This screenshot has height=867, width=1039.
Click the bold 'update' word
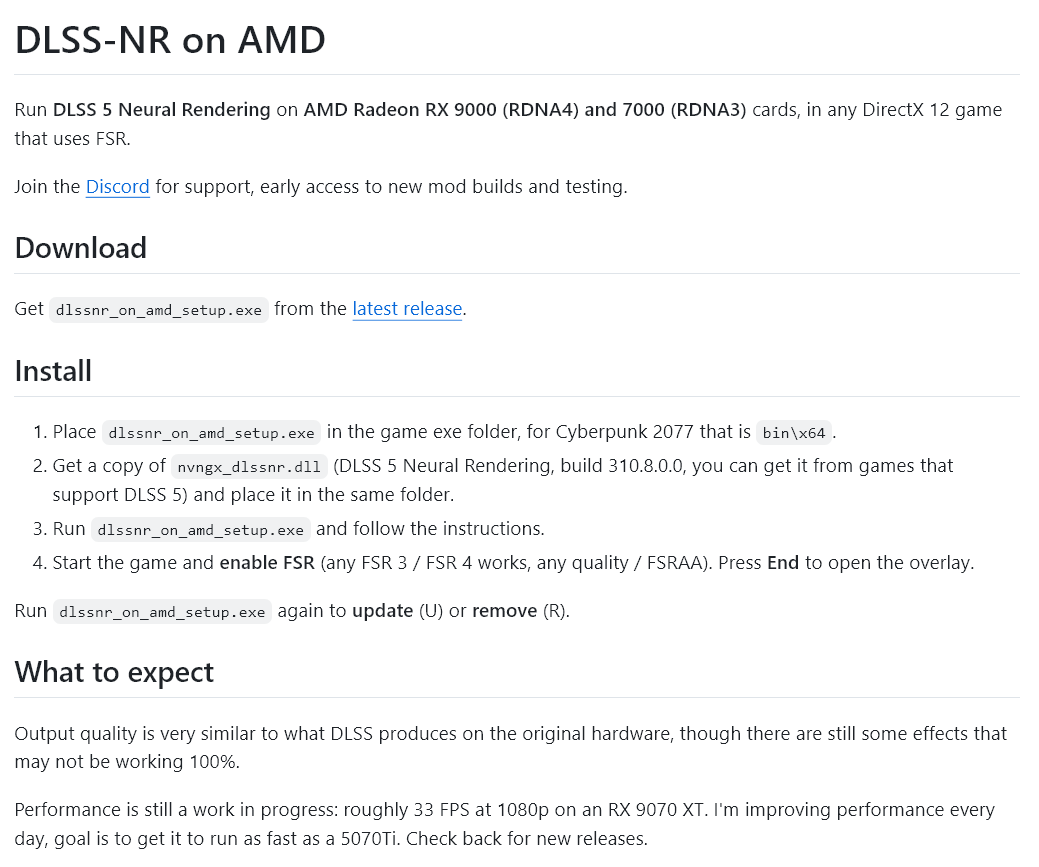click(382, 610)
